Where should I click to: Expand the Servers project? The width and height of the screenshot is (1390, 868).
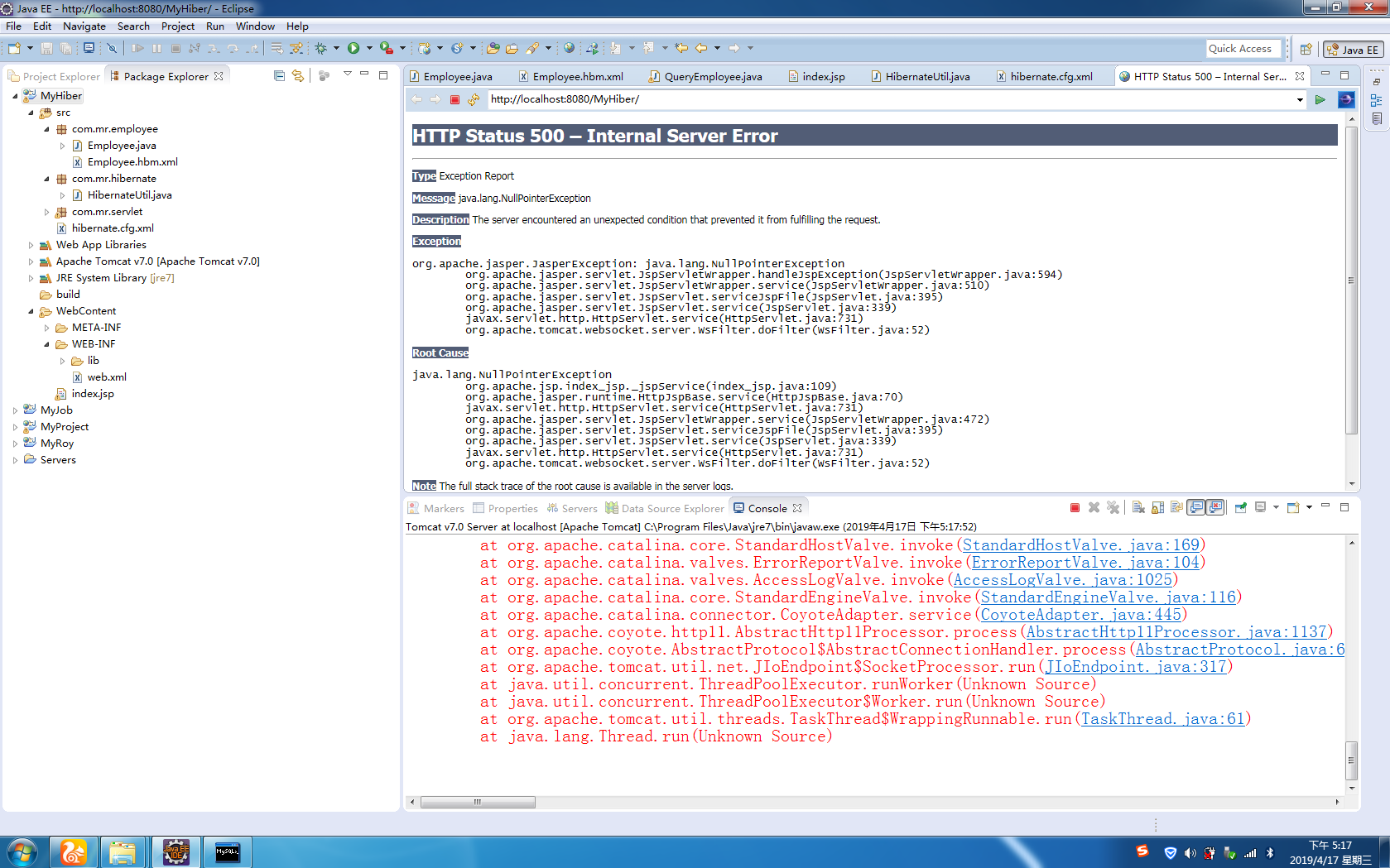15,460
